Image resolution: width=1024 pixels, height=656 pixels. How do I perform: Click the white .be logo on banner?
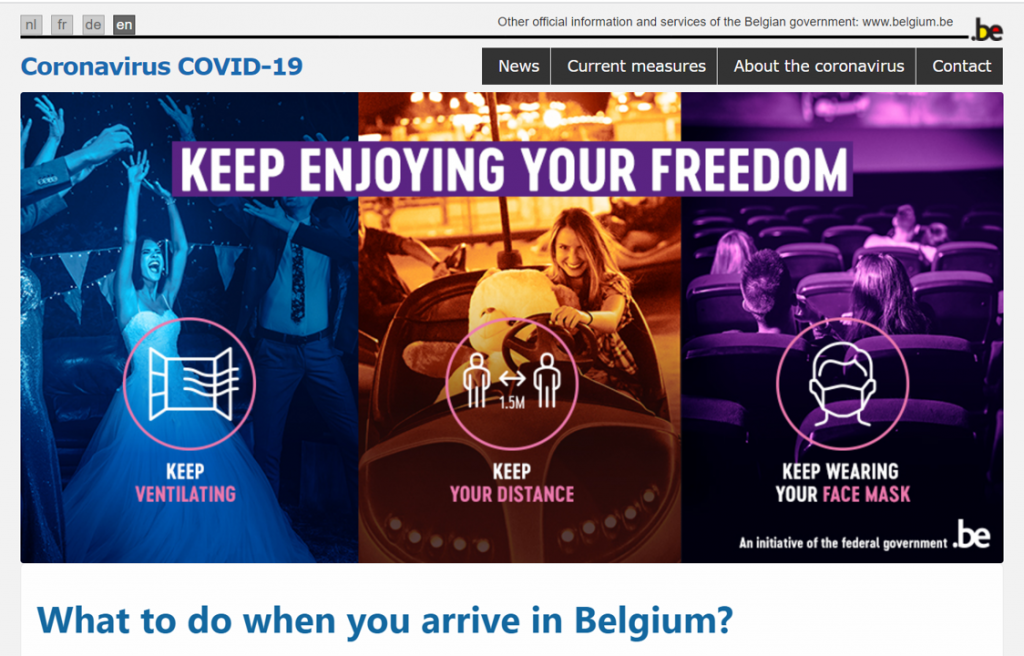[972, 535]
